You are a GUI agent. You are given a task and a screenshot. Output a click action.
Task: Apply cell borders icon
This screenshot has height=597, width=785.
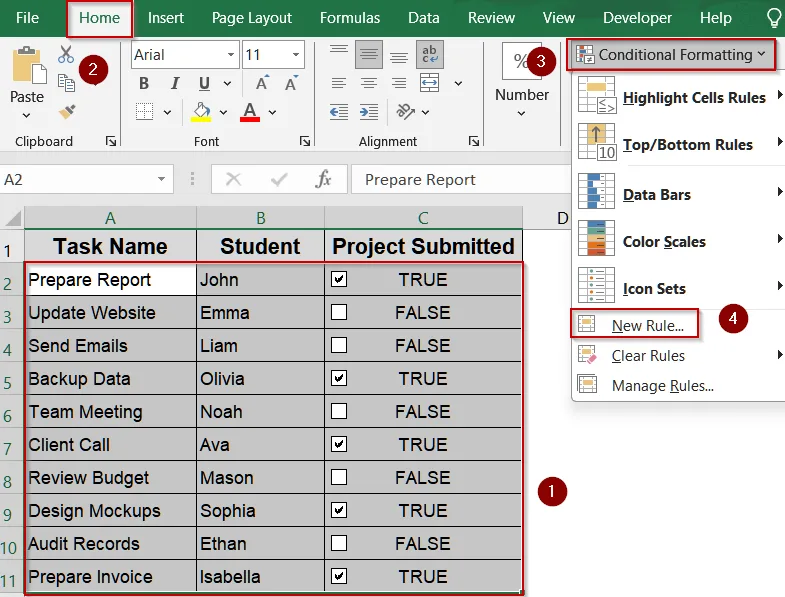(145, 112)
